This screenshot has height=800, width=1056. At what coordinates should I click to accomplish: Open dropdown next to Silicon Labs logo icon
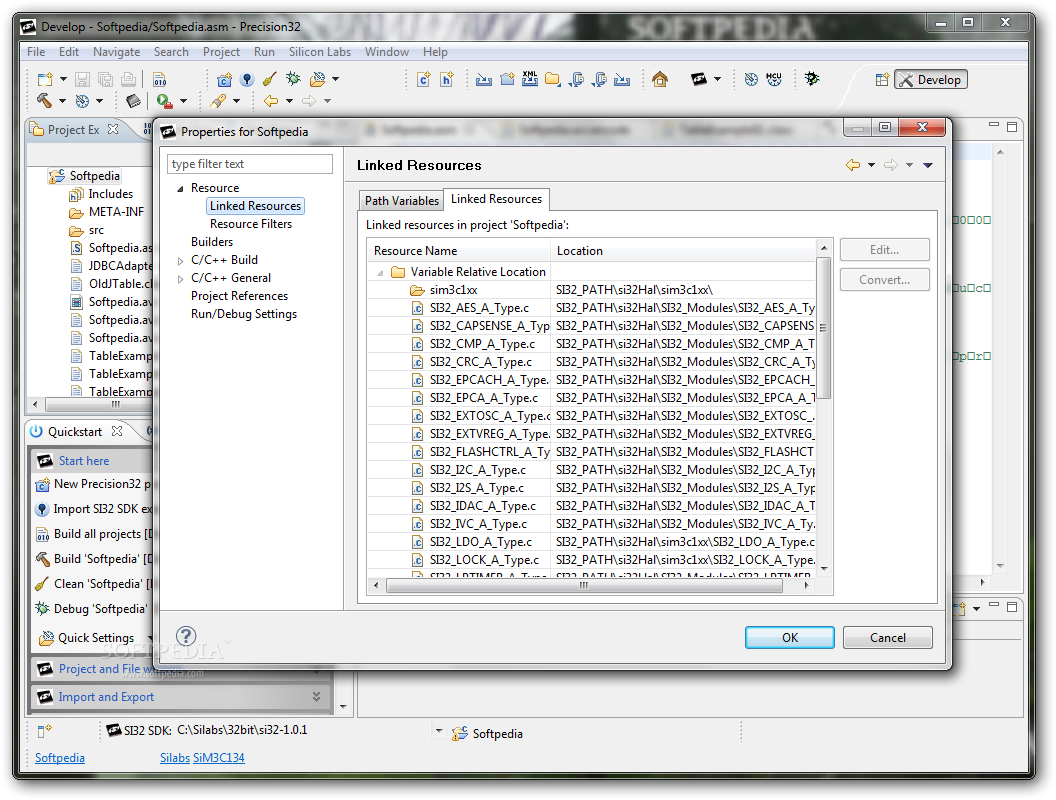pyautogui.click(x=717, y=79)
